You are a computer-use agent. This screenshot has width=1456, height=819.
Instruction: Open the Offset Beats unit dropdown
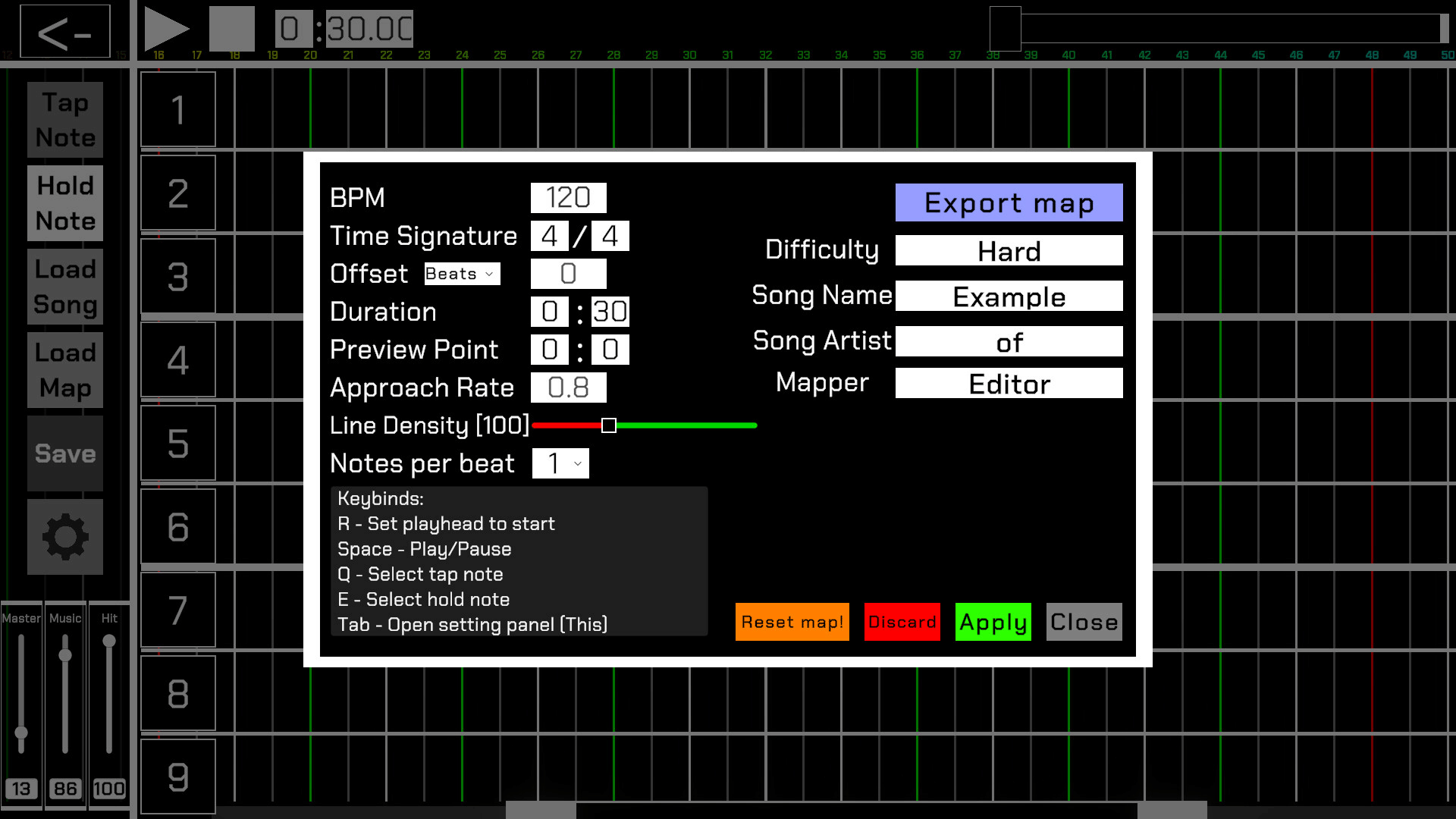click(462, 274)
